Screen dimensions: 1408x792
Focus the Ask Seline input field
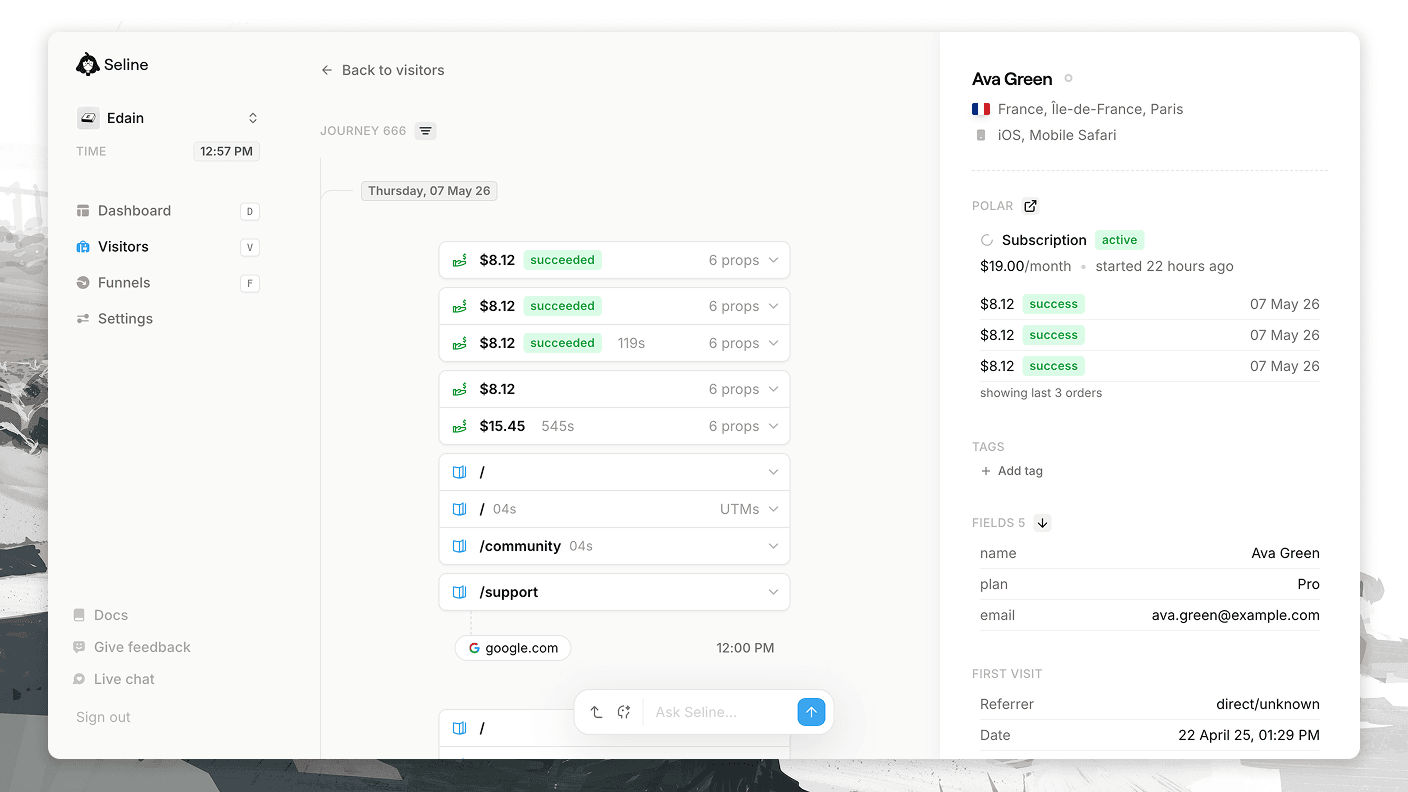coord(720,712)
